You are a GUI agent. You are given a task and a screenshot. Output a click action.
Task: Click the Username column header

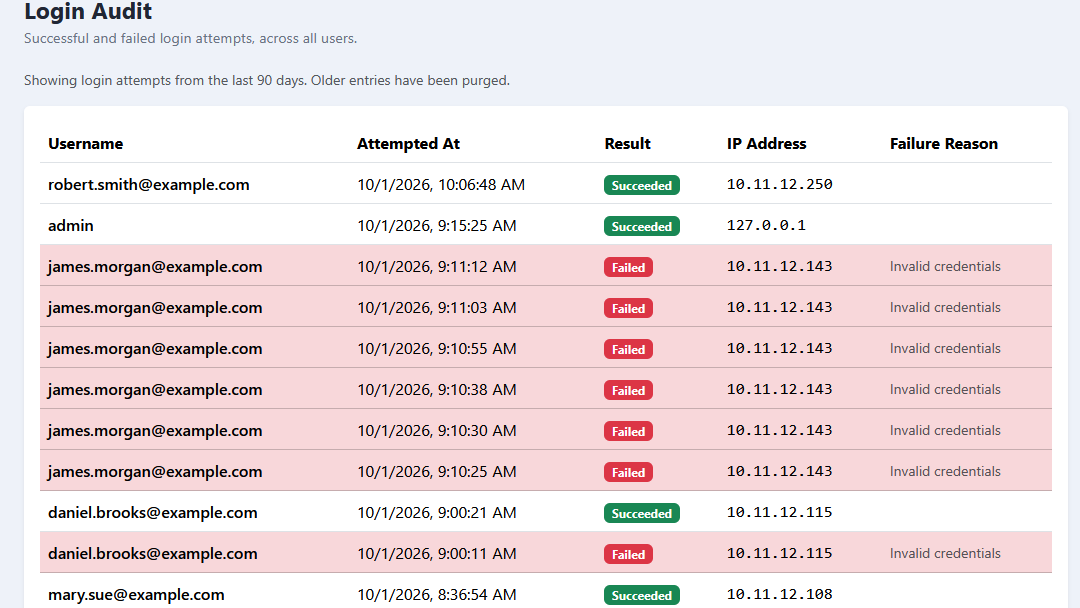pyautogui.click(x=85, y=144)
